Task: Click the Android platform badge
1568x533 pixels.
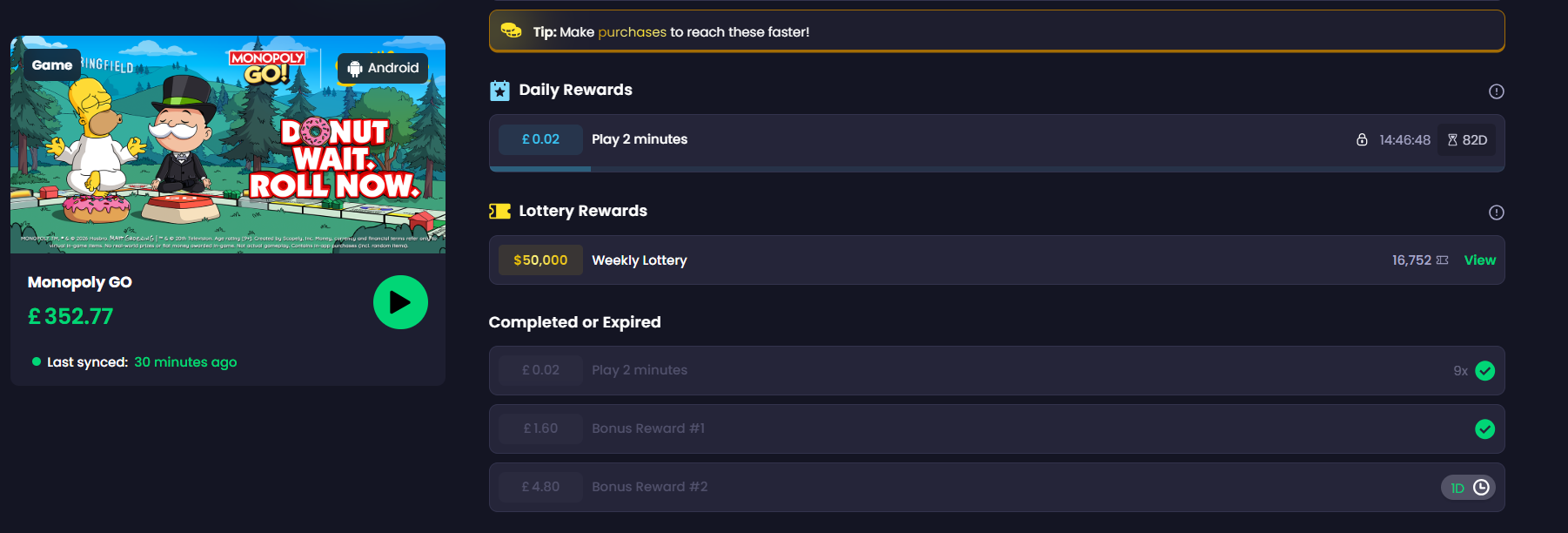Action: pyautogui.click(x=383, y=68)
